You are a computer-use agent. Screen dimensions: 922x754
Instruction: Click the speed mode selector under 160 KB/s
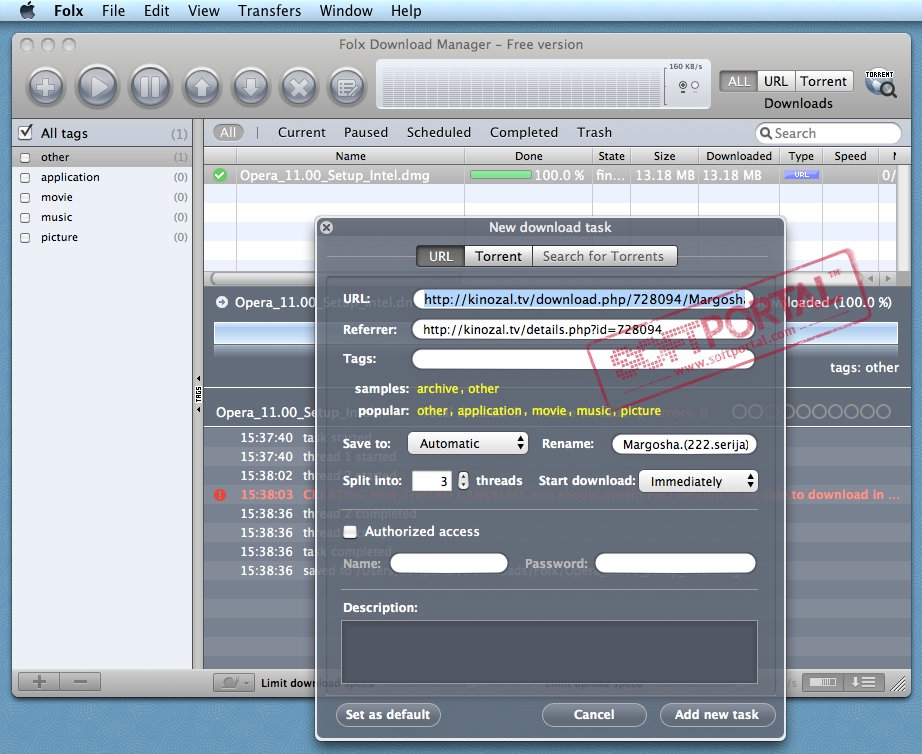[x=689, y=86]
